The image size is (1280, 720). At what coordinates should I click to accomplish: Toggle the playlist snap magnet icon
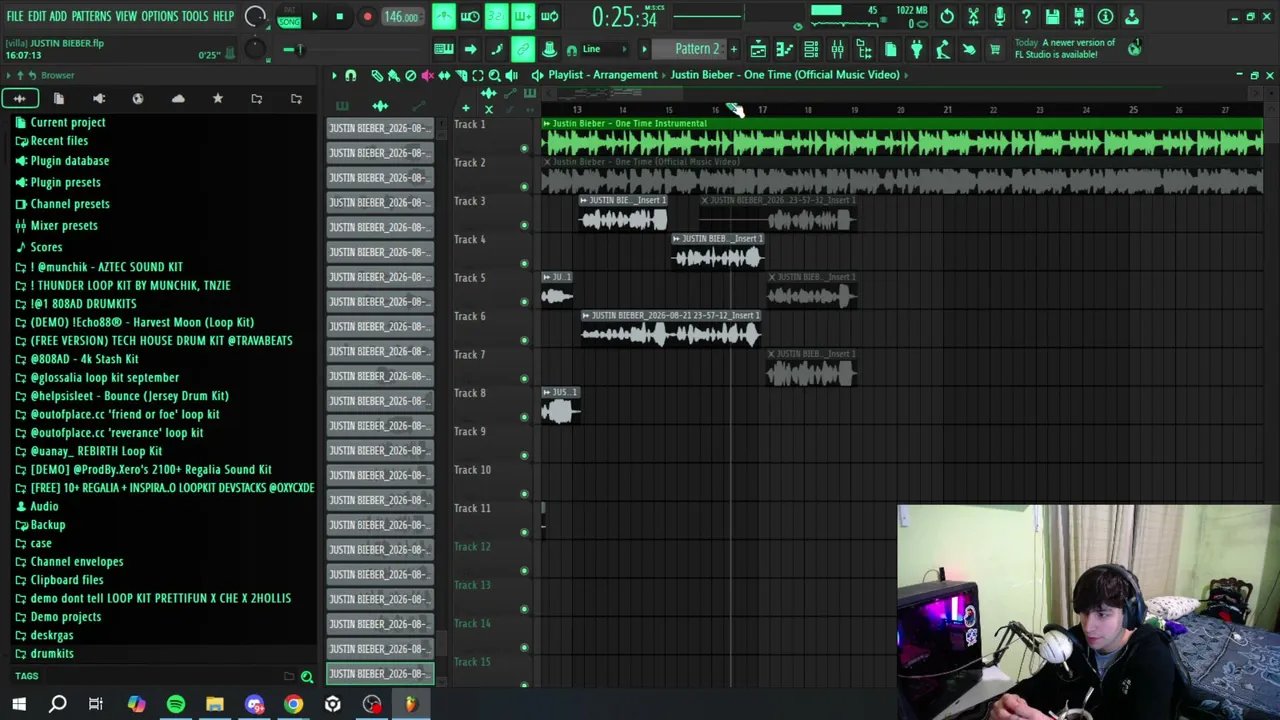click(x=350, y=76)
